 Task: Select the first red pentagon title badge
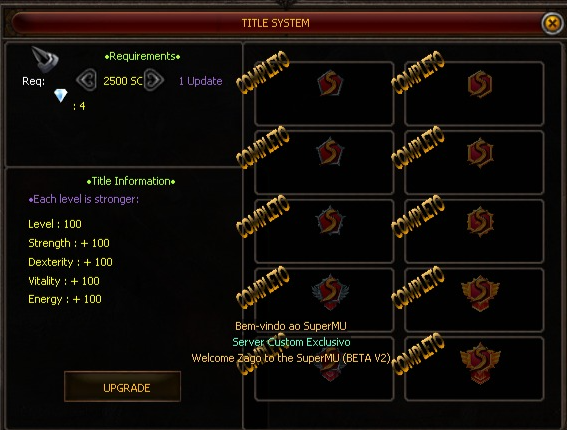click(x=330, y=83)
